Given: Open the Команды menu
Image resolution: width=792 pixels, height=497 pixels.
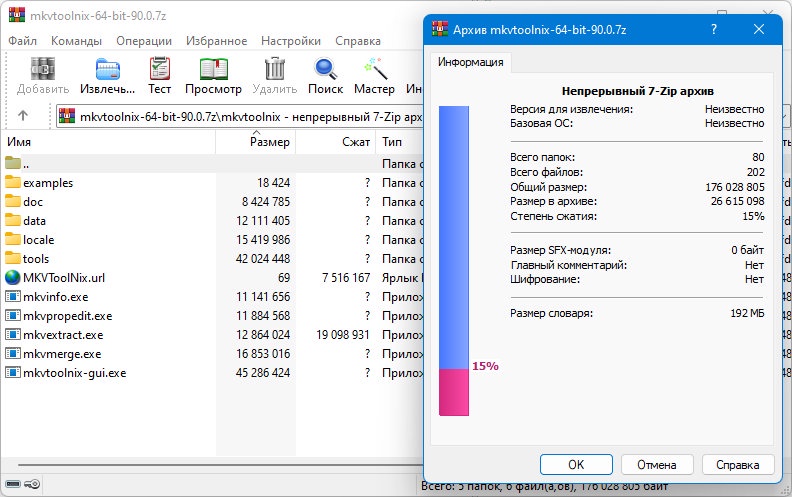Looking at the screenshot, I should 76,41.
